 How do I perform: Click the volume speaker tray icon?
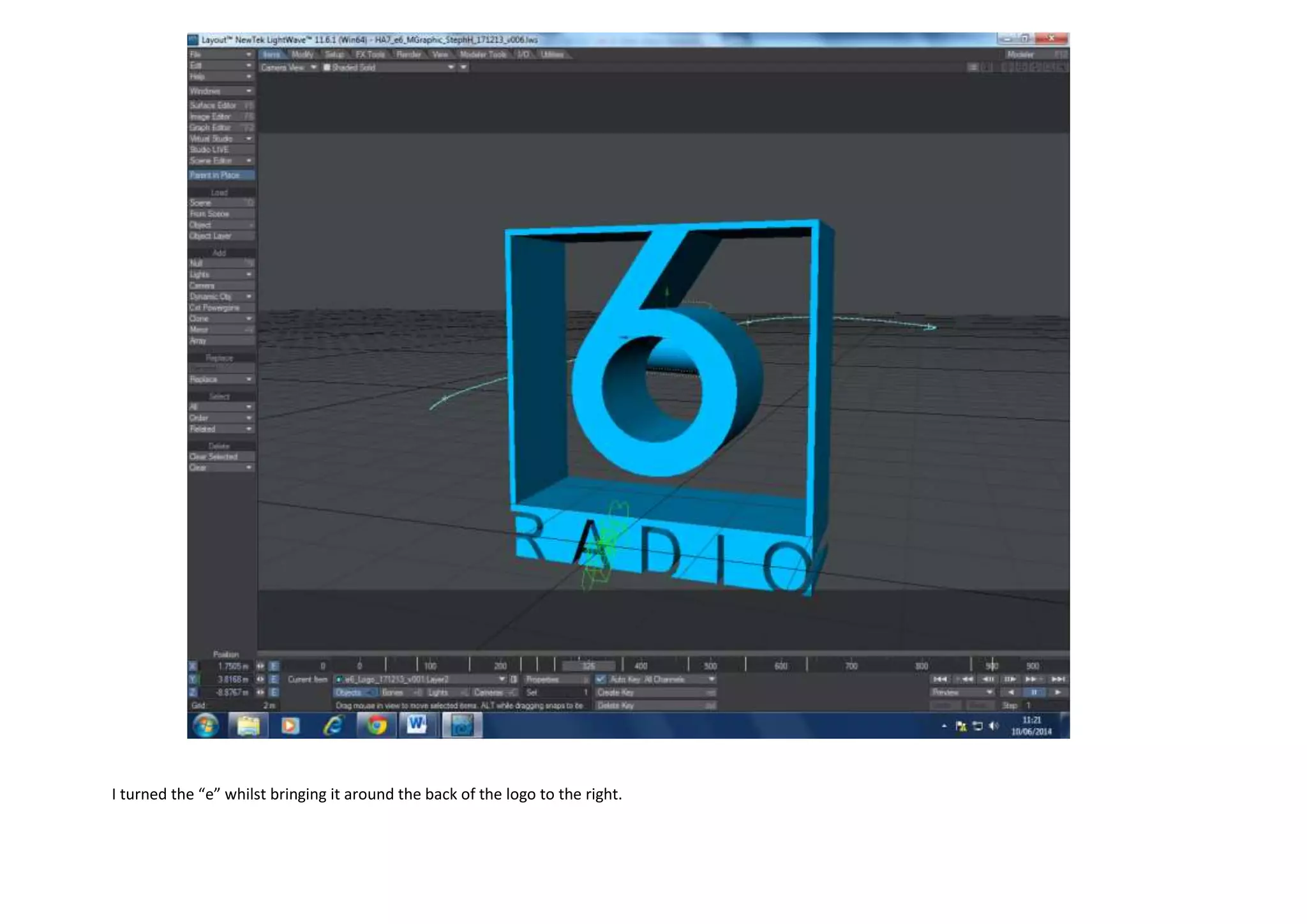tap(994, 726)
